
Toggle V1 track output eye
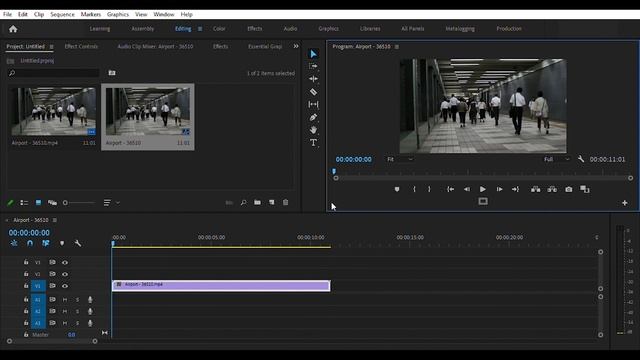tap(65, 286)
